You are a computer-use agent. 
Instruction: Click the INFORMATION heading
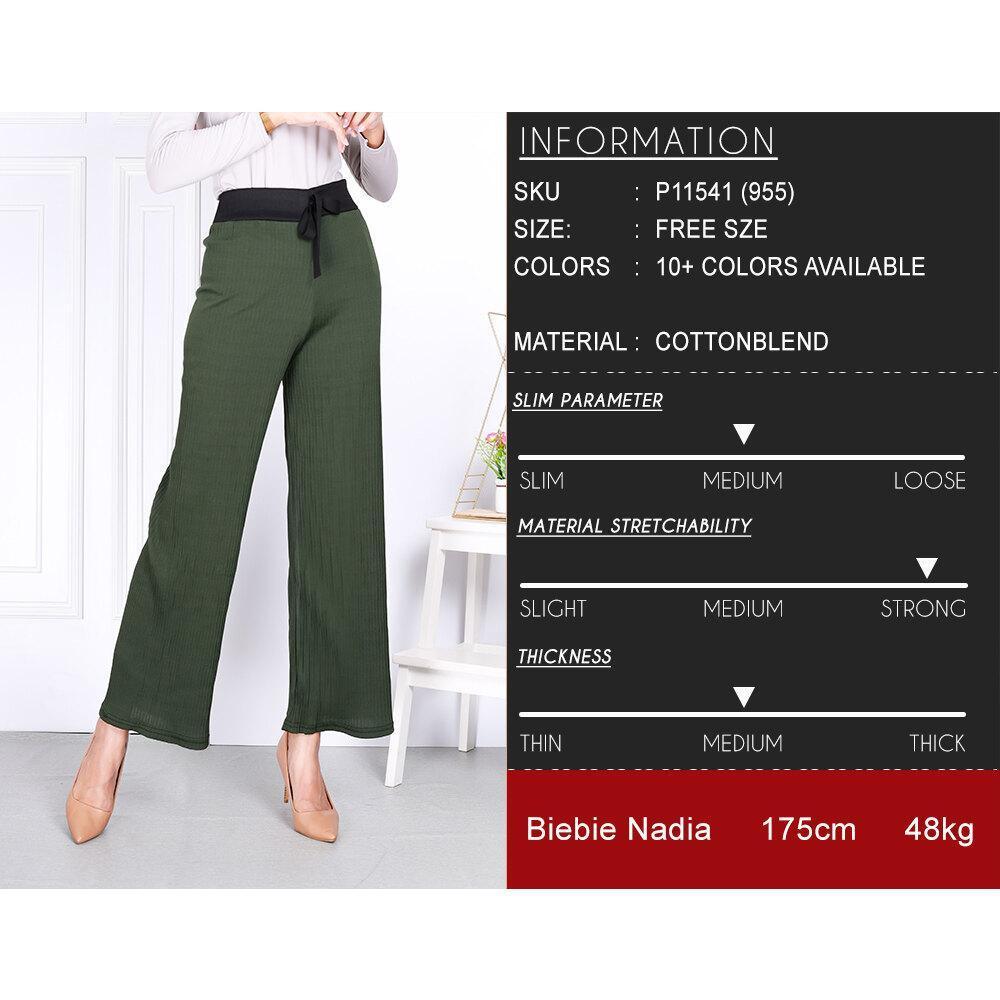[x=647, y=142]
